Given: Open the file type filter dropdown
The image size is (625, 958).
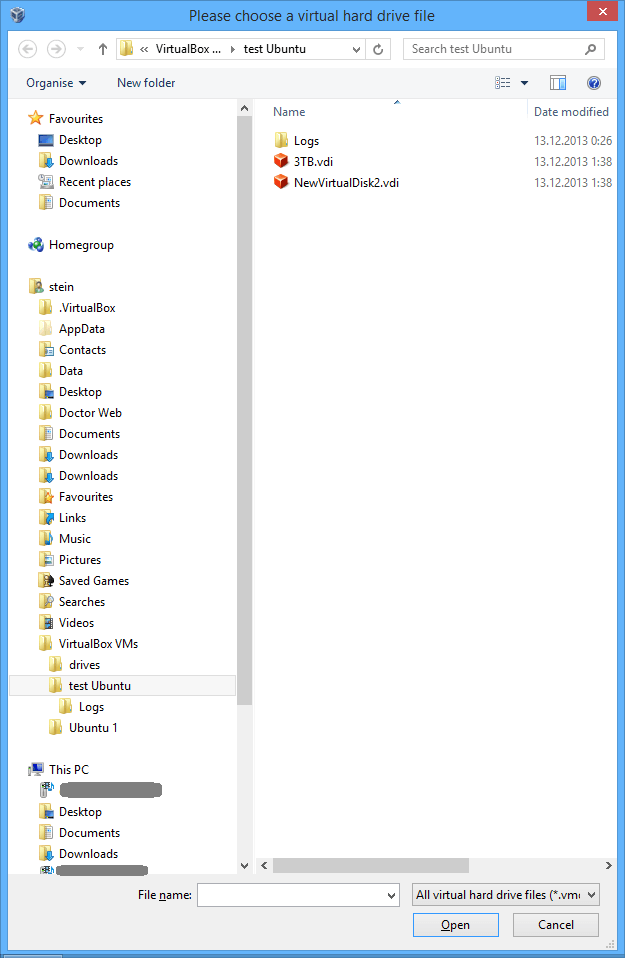Looking at the screenshot, I should point(505,895).
